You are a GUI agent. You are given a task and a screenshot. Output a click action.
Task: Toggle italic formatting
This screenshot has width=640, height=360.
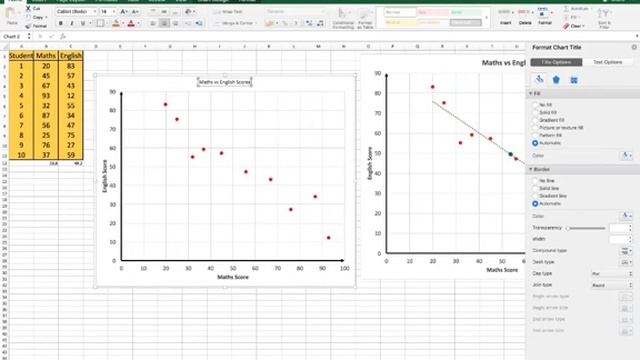[72, 24]
